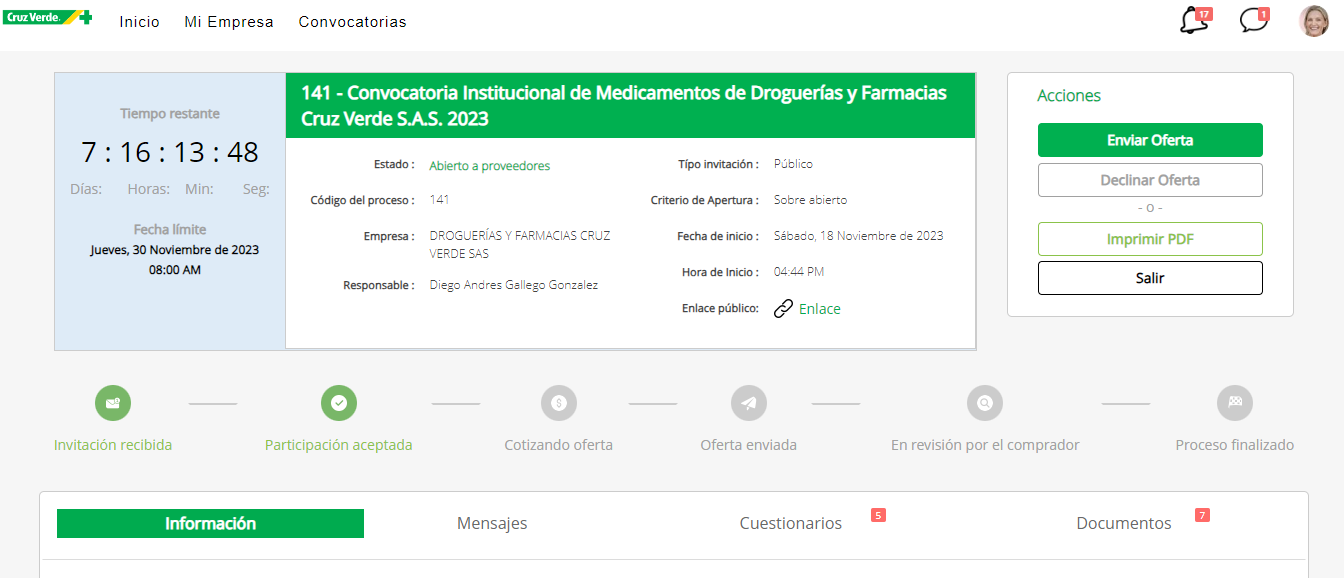Follow the Enlace public link

pyautogui.click(x=820, y=309)
